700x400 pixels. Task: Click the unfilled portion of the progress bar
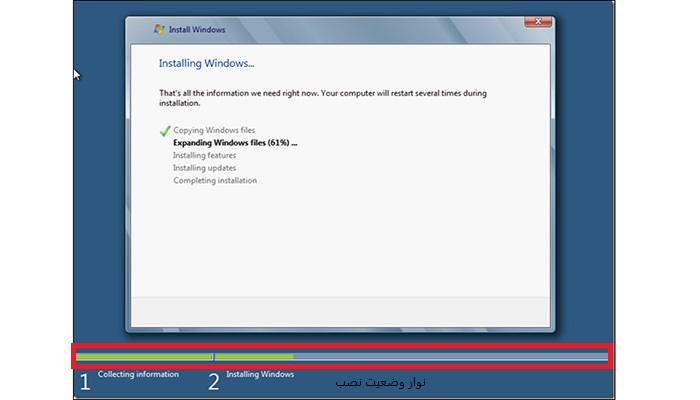pos(450,356)
